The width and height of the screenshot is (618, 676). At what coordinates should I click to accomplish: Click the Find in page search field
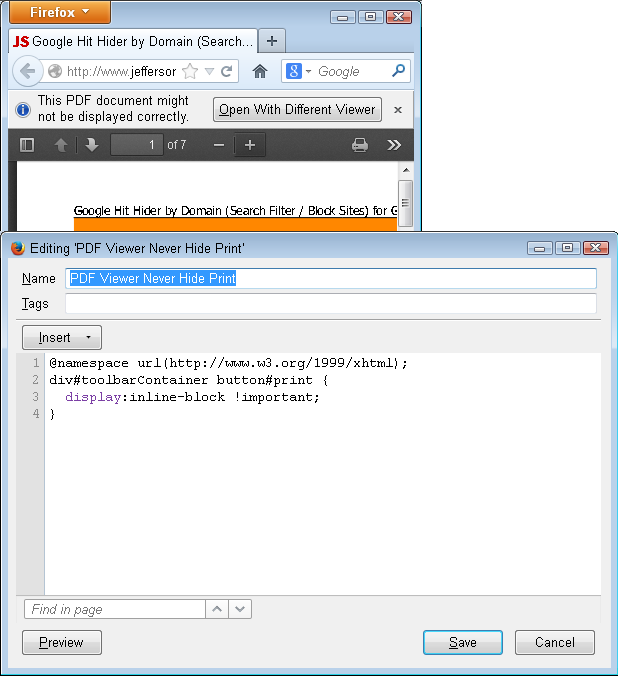115,609
